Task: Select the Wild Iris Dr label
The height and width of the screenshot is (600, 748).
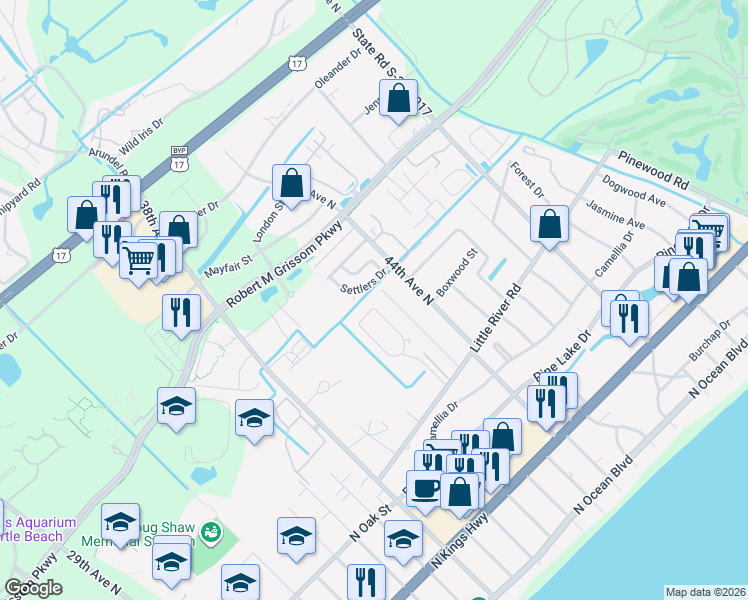Action: pos(141,137)
